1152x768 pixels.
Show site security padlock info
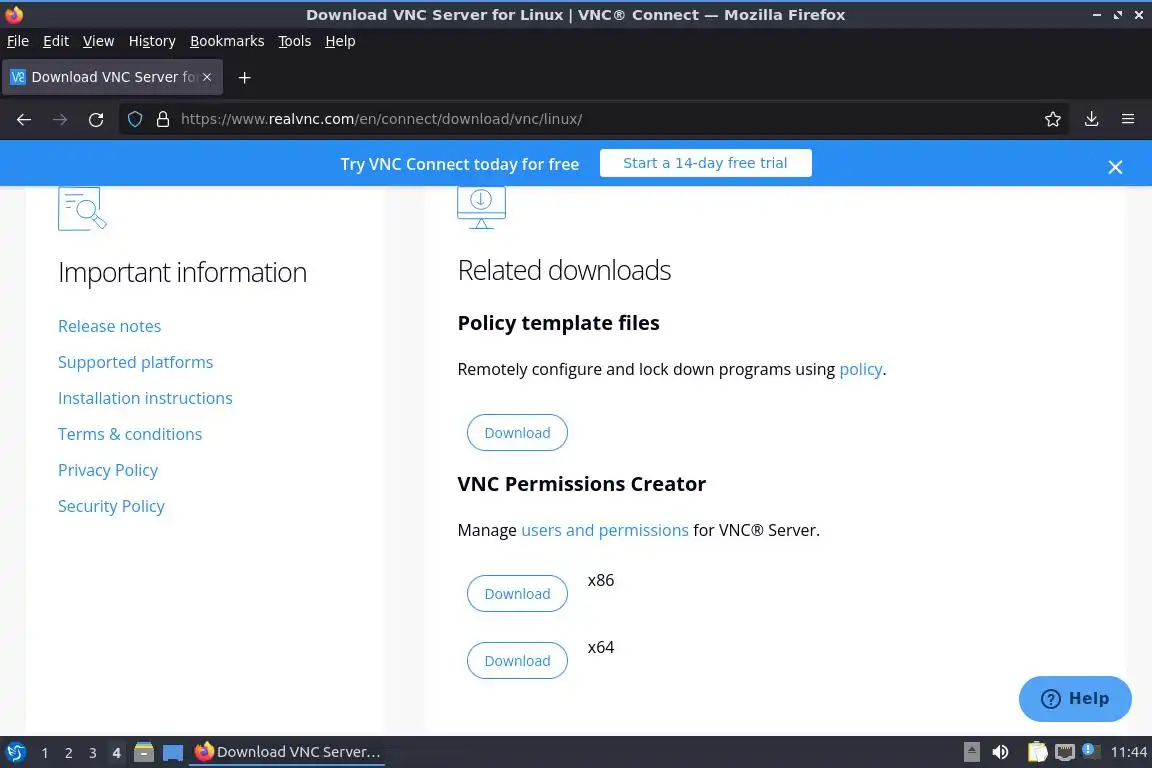163,119
